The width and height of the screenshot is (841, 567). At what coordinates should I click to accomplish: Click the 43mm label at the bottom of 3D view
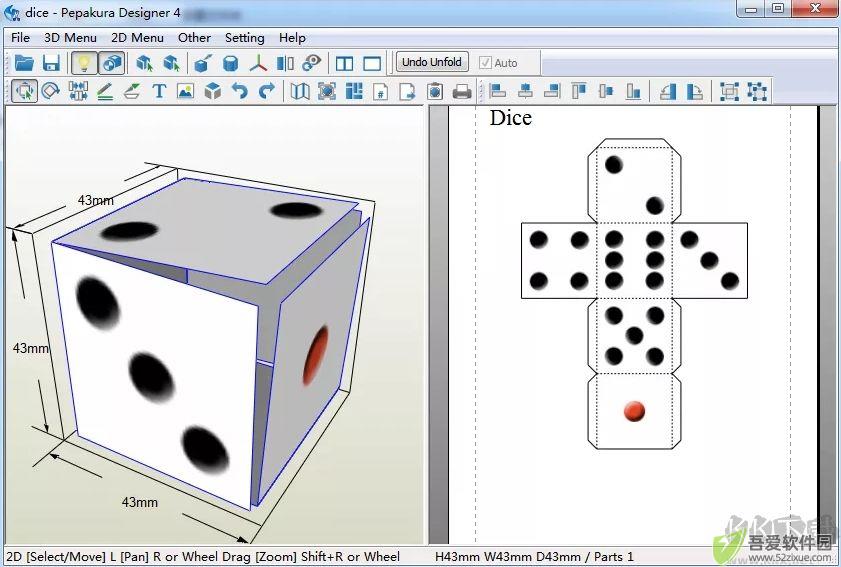point(139,503)
